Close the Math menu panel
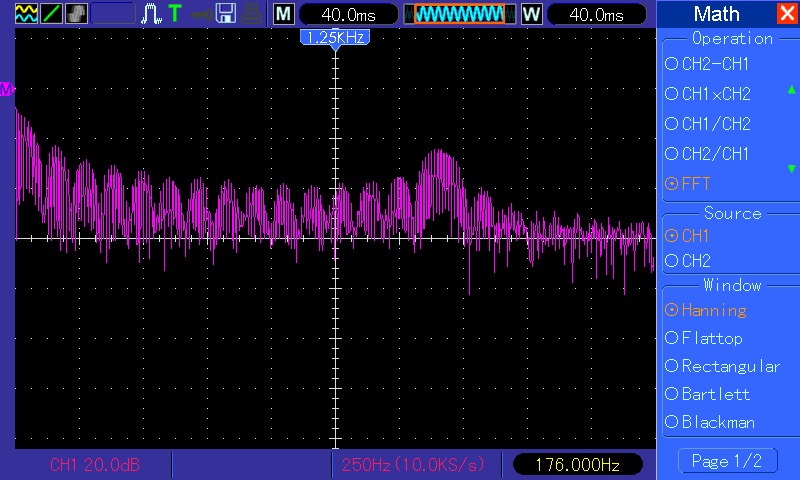The height and width of the screenshot is (480, 800). click(x=787, y=14)
